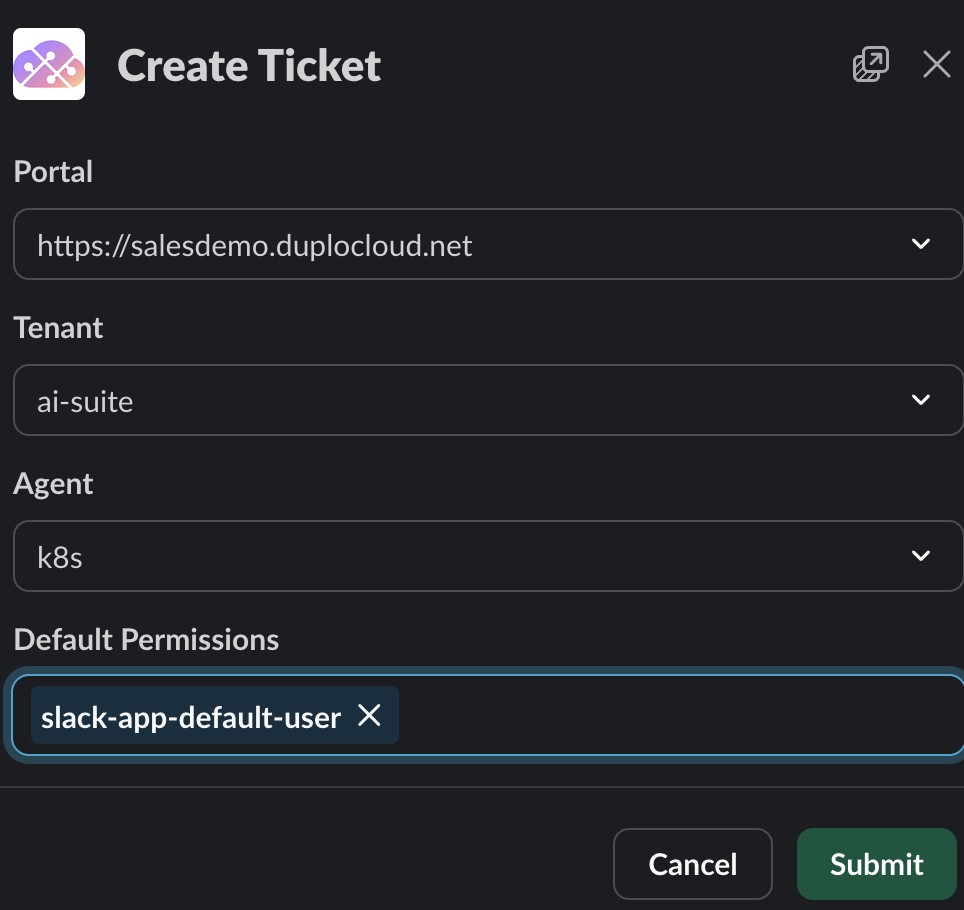Click the Tenant field label
The width and height of the screenshot is (964, 910).
58,328
